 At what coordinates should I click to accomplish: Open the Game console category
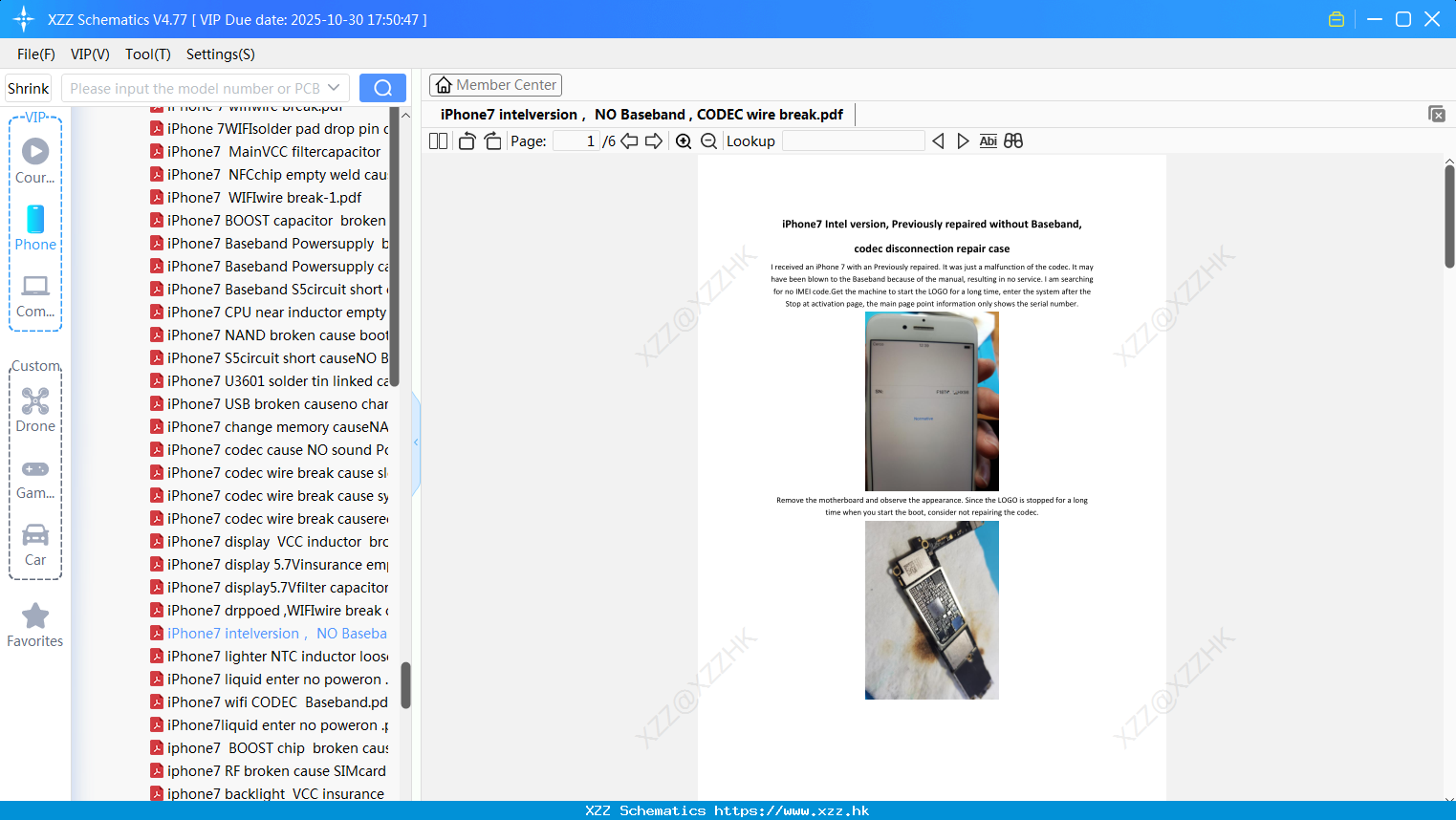[35, 479]
